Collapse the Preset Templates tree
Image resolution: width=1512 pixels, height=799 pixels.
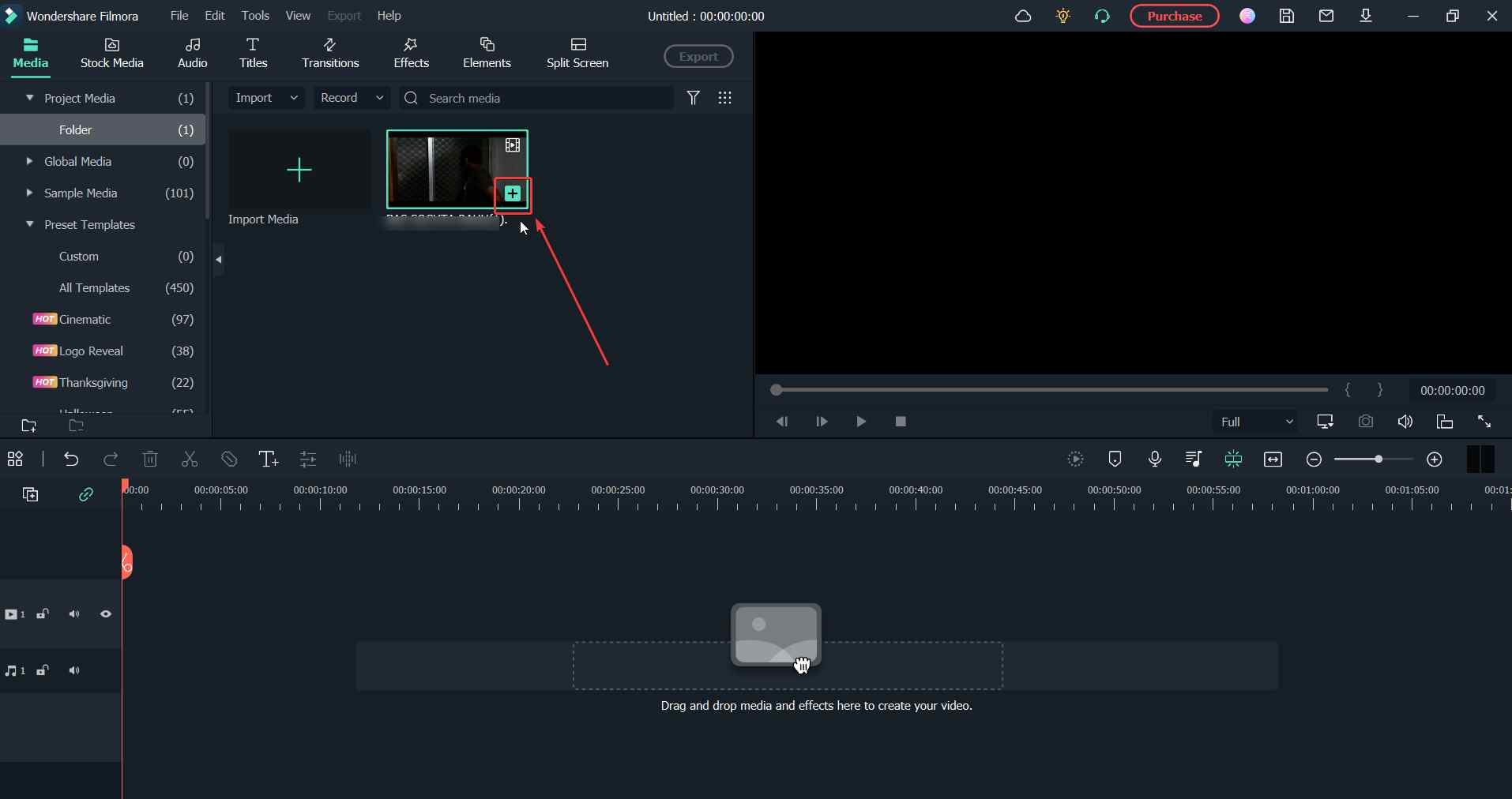30,224
